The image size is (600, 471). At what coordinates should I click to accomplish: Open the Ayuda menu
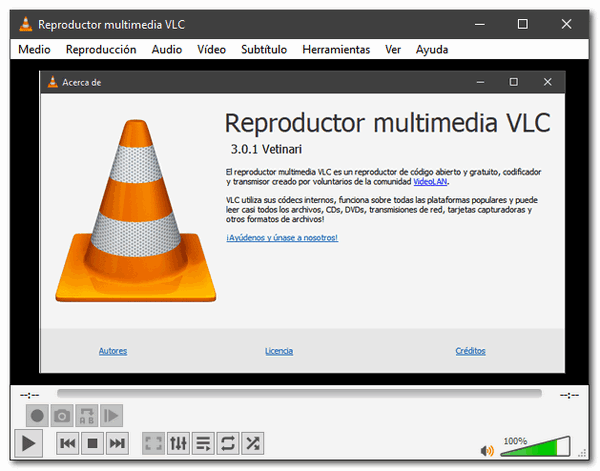[432, 49]
